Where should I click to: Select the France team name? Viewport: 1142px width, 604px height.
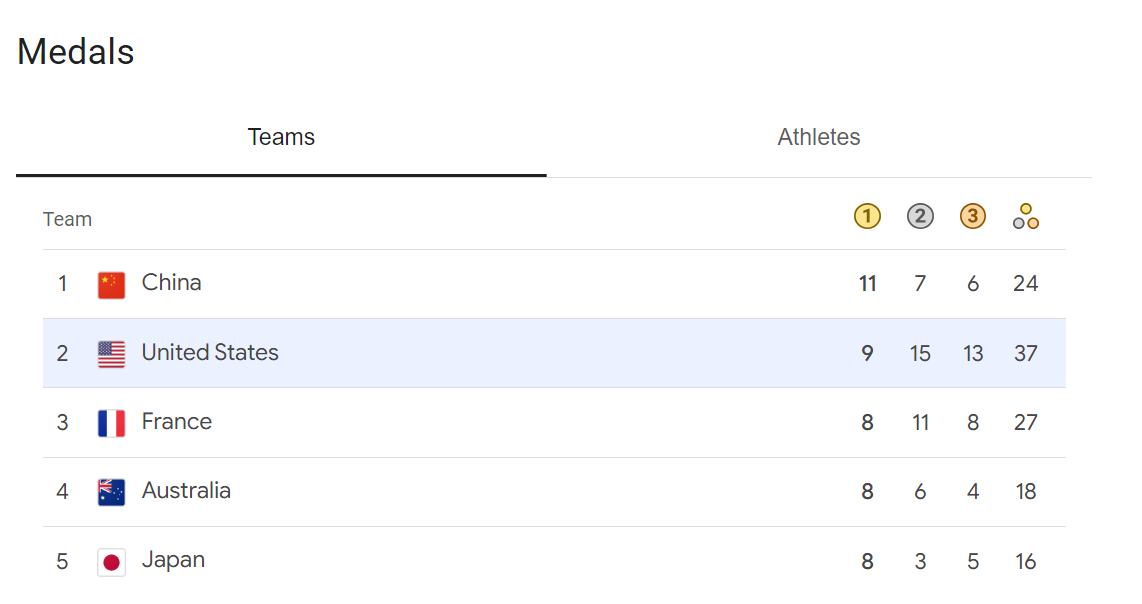(177, 422)
